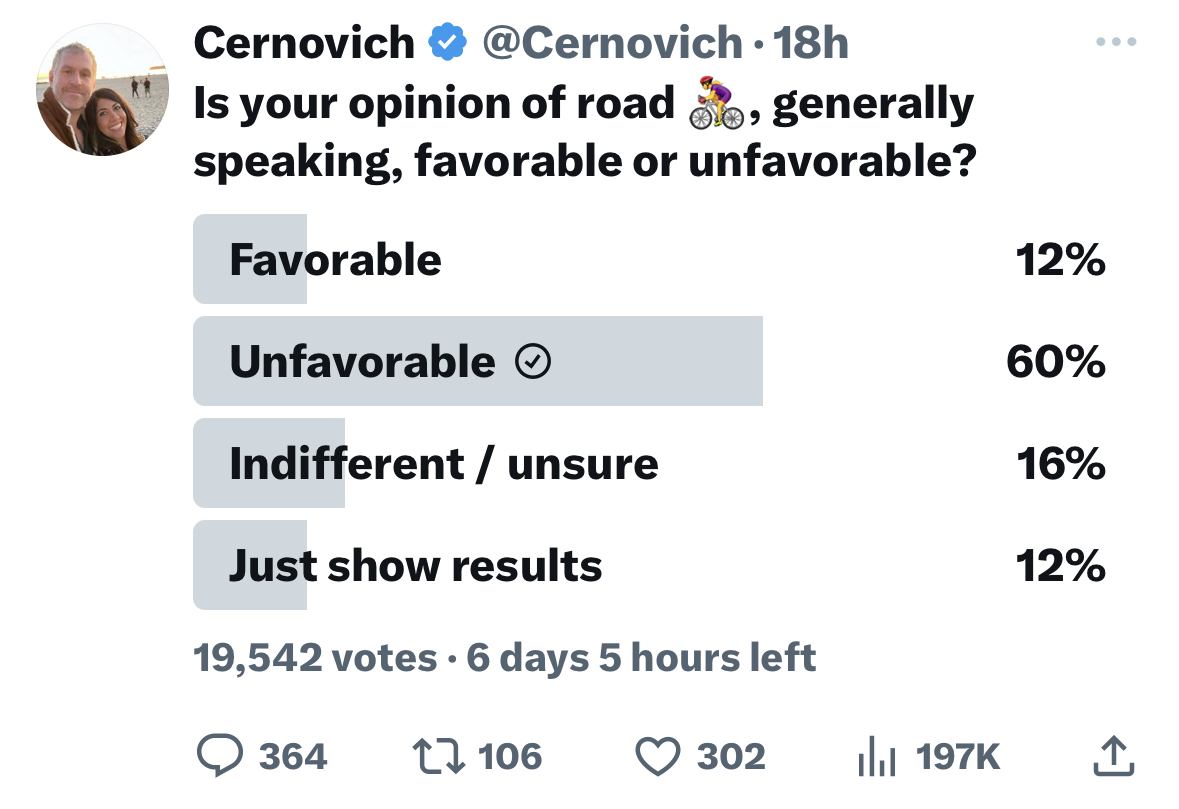Open Cernovich's profile picture
This screenshot has width=1179, height=809.
[102, 89]
